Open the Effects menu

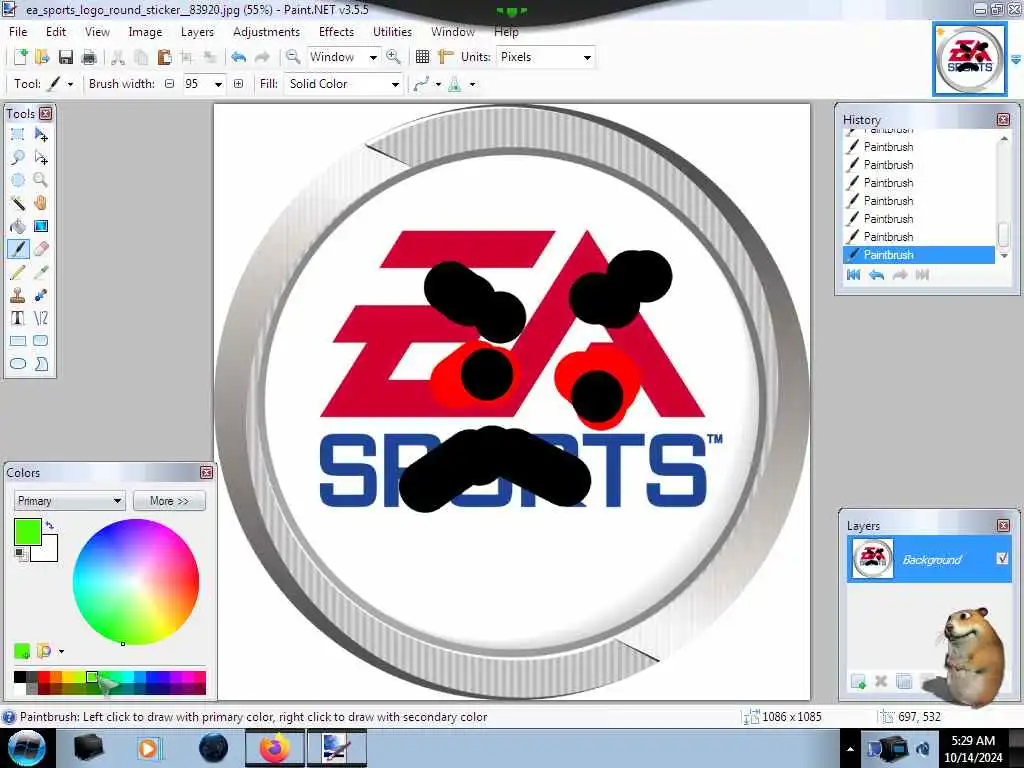(336, 31)
